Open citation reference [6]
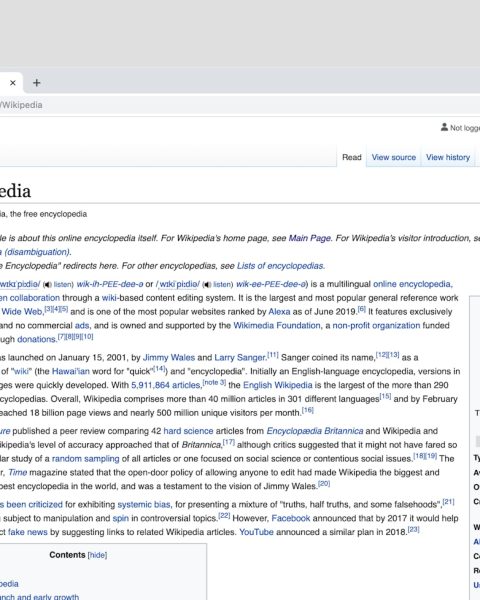Screen dimensions: 480x600 tap(362, 309)
